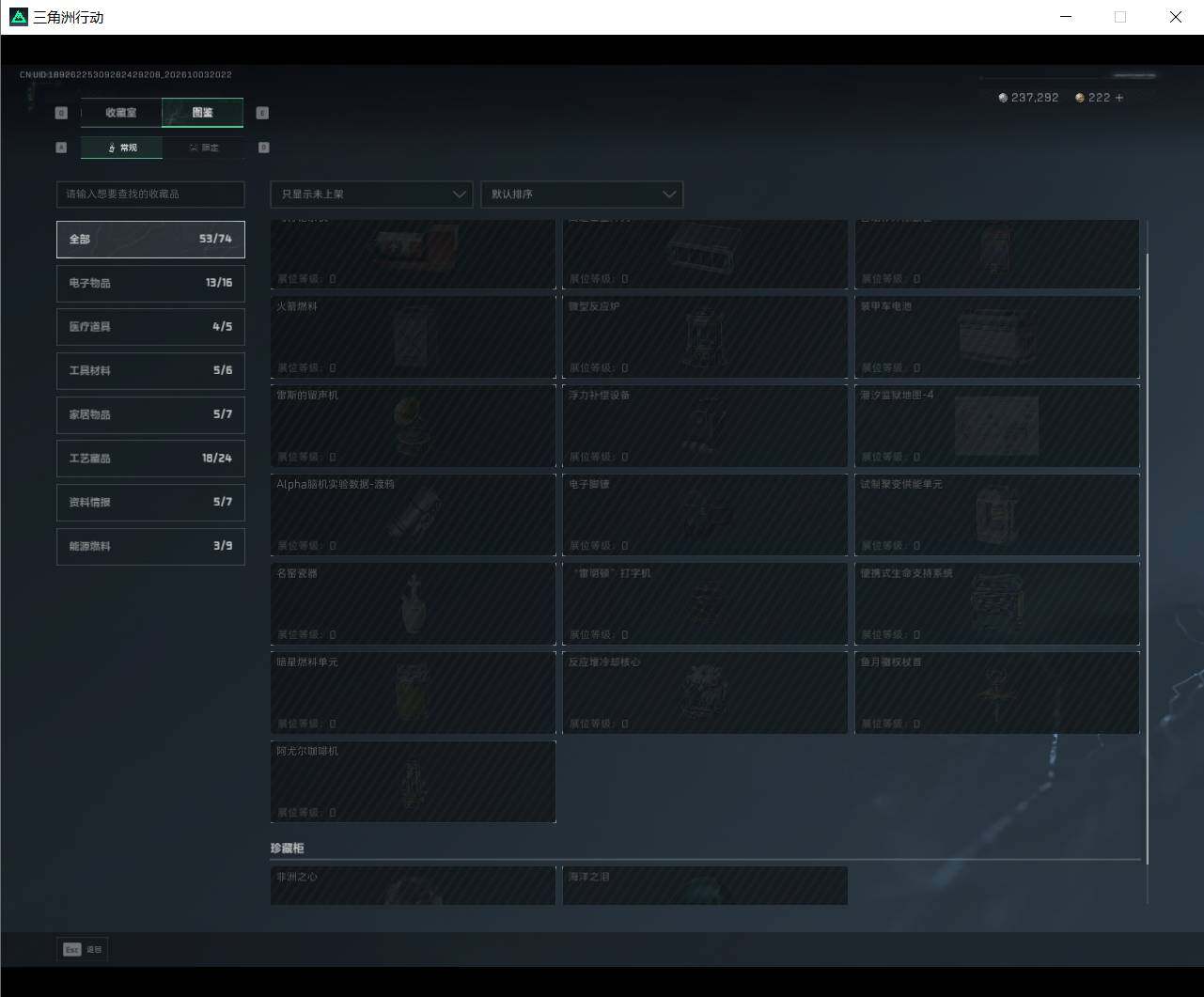Select the 便携式生命支持系统 item card
This screenshot has height=997, width=1204.
[x=997, y=603]
